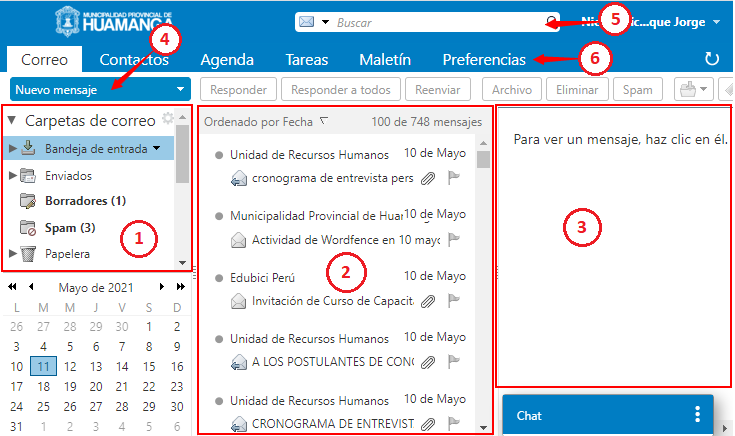Screen dimensions: 735x436
Task: Toggle flag on Actividad de Wordfence message
Action: coord(453,240)
